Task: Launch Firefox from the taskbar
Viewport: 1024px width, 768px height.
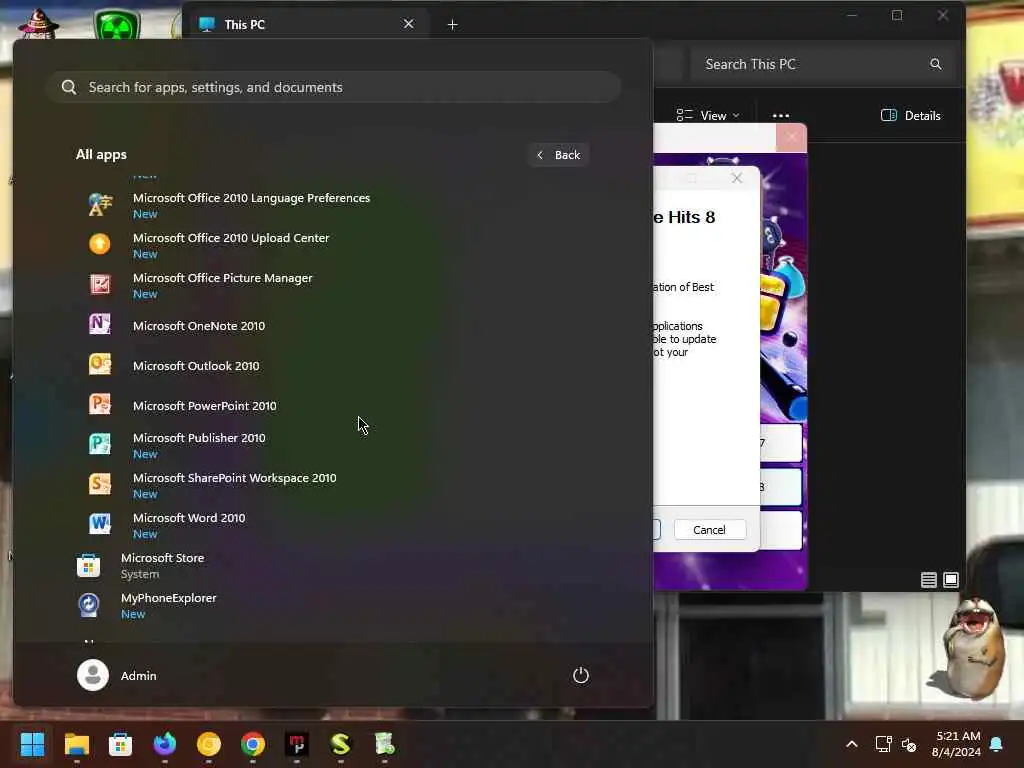Action: (x=165, y=744)
